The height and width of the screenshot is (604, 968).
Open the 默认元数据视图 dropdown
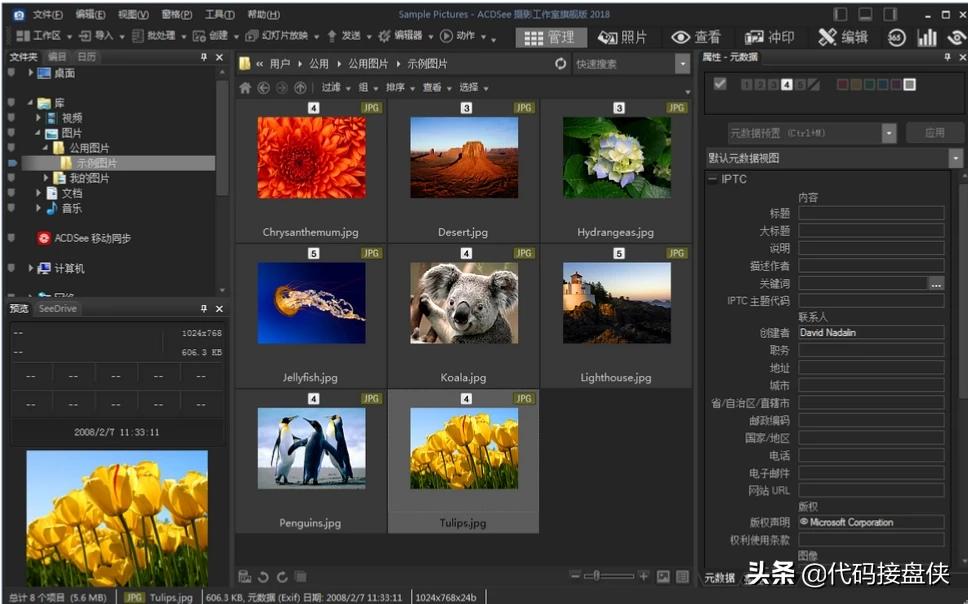pos(955,158)
